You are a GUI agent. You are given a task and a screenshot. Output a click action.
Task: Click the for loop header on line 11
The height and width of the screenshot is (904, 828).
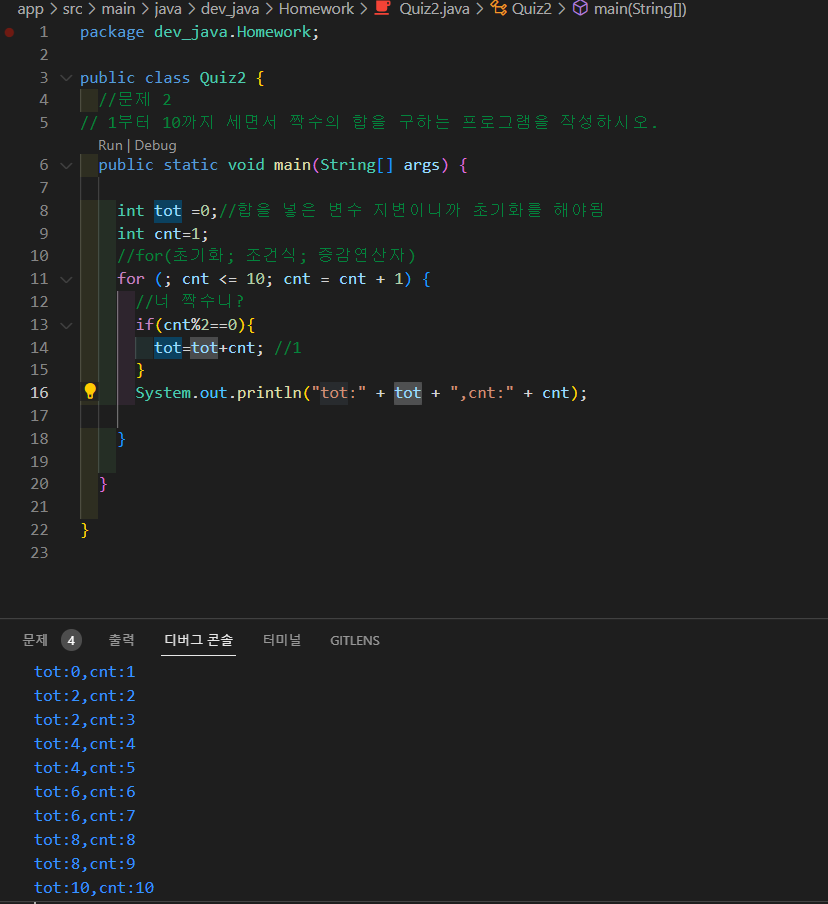[274, 279]
